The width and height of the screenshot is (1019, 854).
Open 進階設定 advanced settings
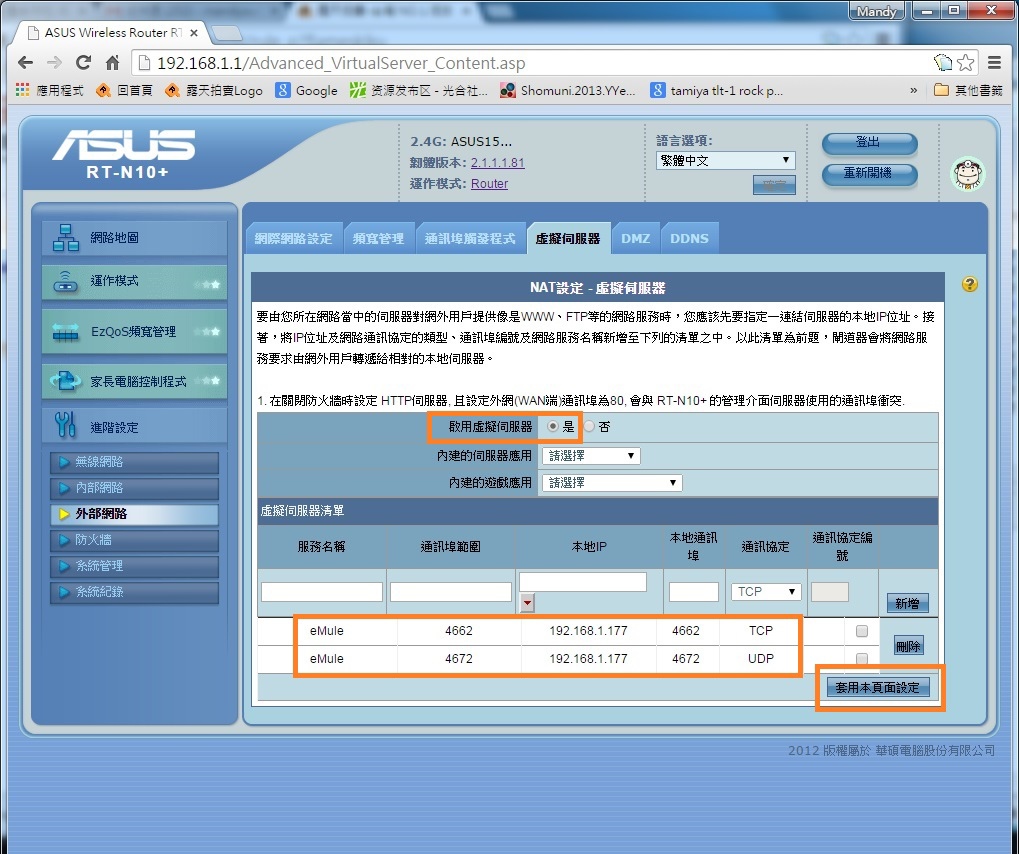135,426
